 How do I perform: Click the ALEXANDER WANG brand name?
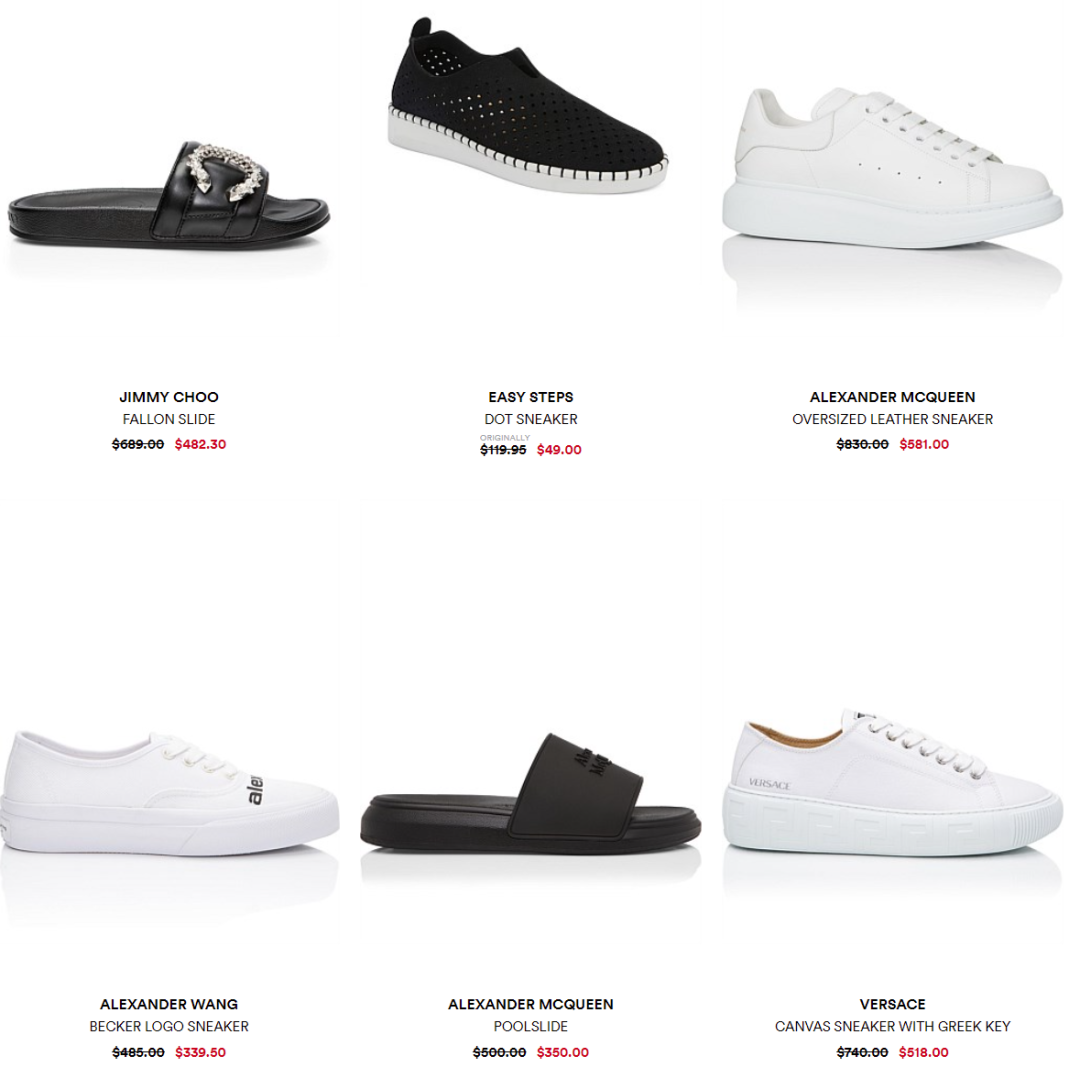(169, 1004)
